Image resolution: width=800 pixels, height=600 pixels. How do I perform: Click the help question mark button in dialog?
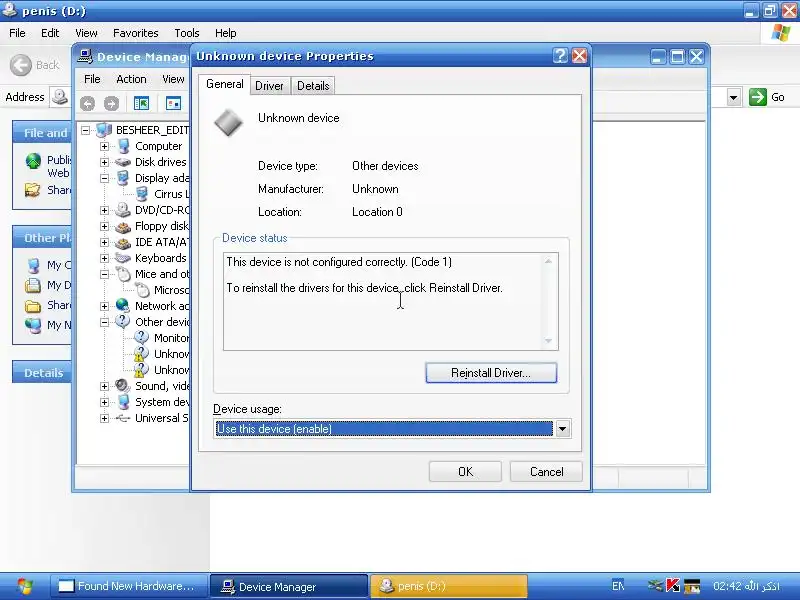(x=560, y=56)
